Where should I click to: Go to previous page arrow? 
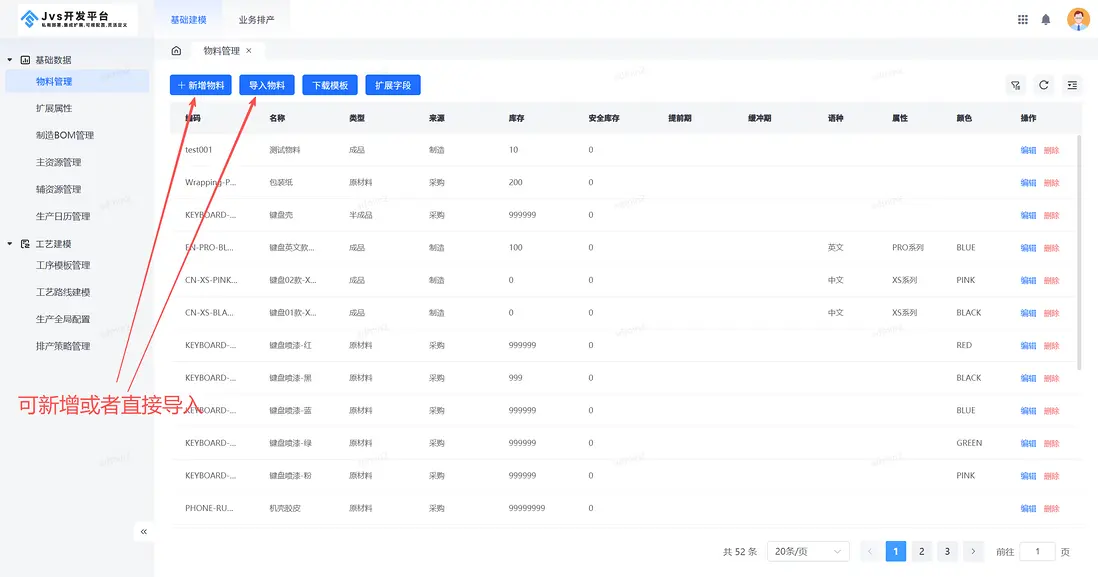[870, 552]
